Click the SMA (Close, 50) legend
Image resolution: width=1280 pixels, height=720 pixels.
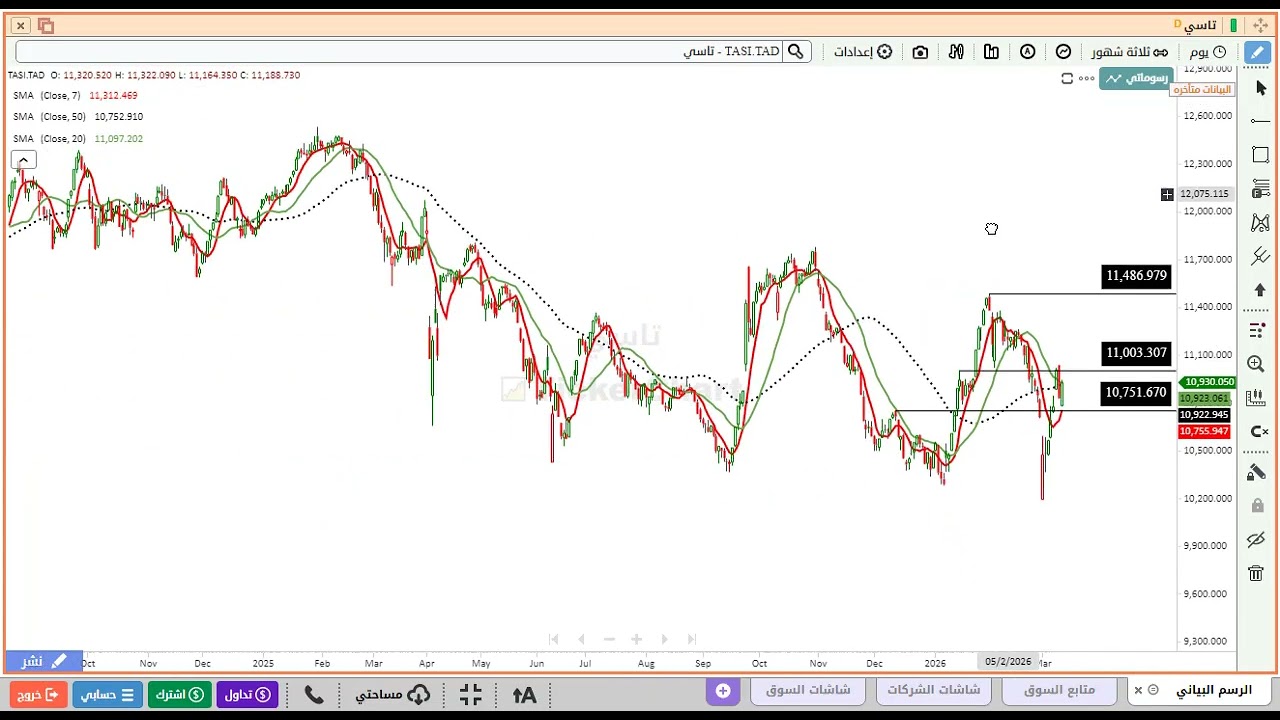78,116
